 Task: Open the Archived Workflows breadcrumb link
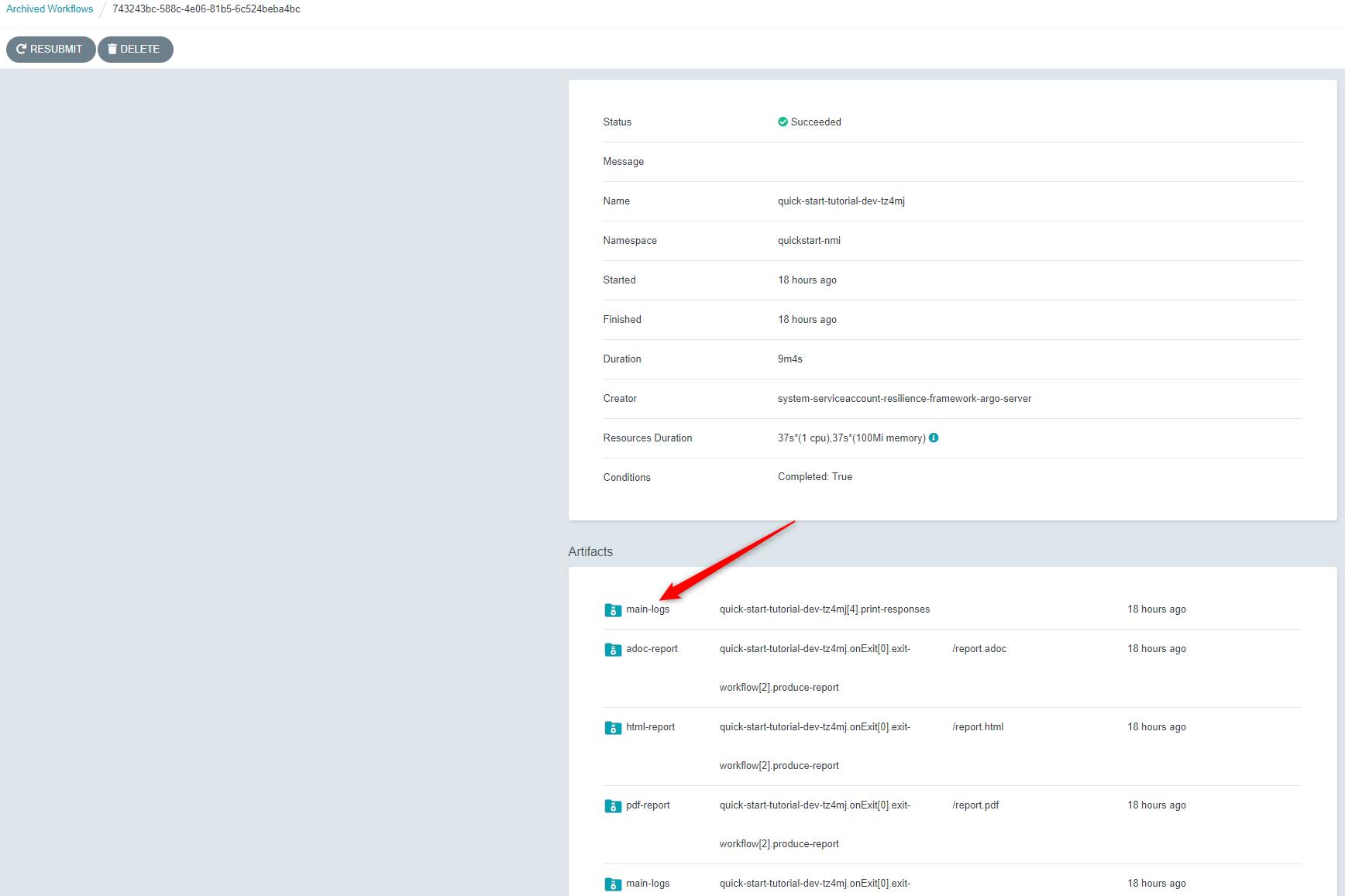pyautogui.click(x=49, y=9)
